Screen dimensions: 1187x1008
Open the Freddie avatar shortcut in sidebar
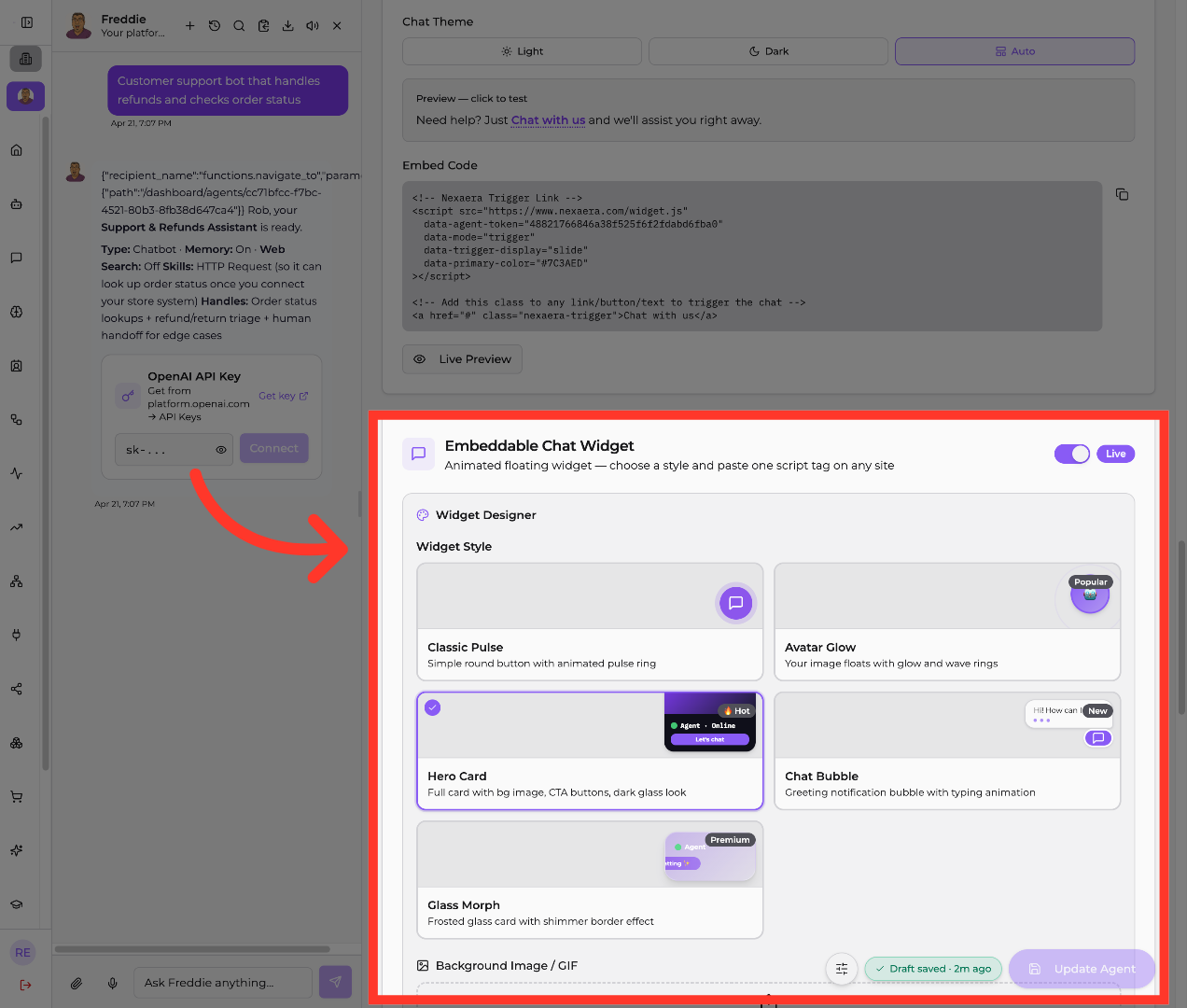(25, 96)
